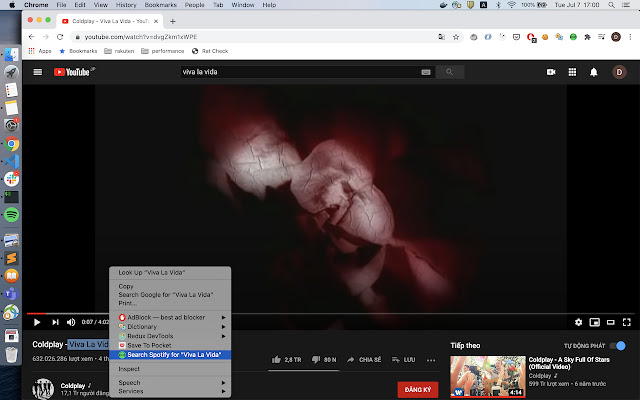Choose Search Google for "Viva La Vida"
640x400 pixels.
[x=170, y=295]
